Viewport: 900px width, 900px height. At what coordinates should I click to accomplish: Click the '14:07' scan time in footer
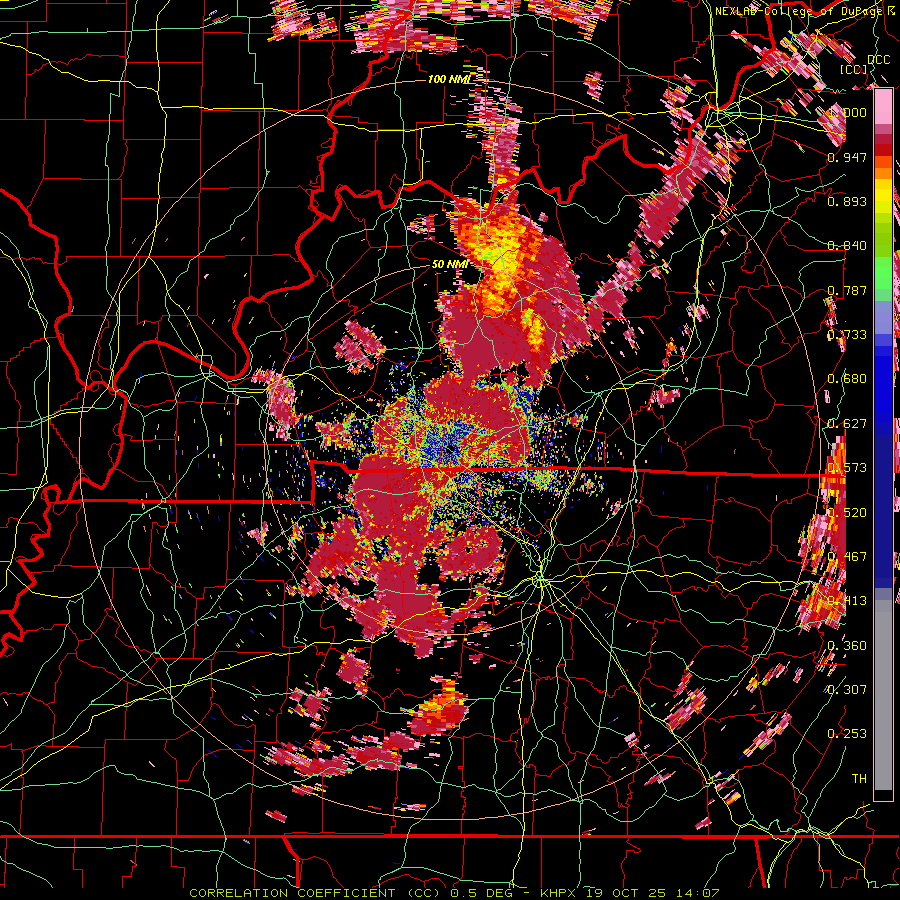(698, 893)
